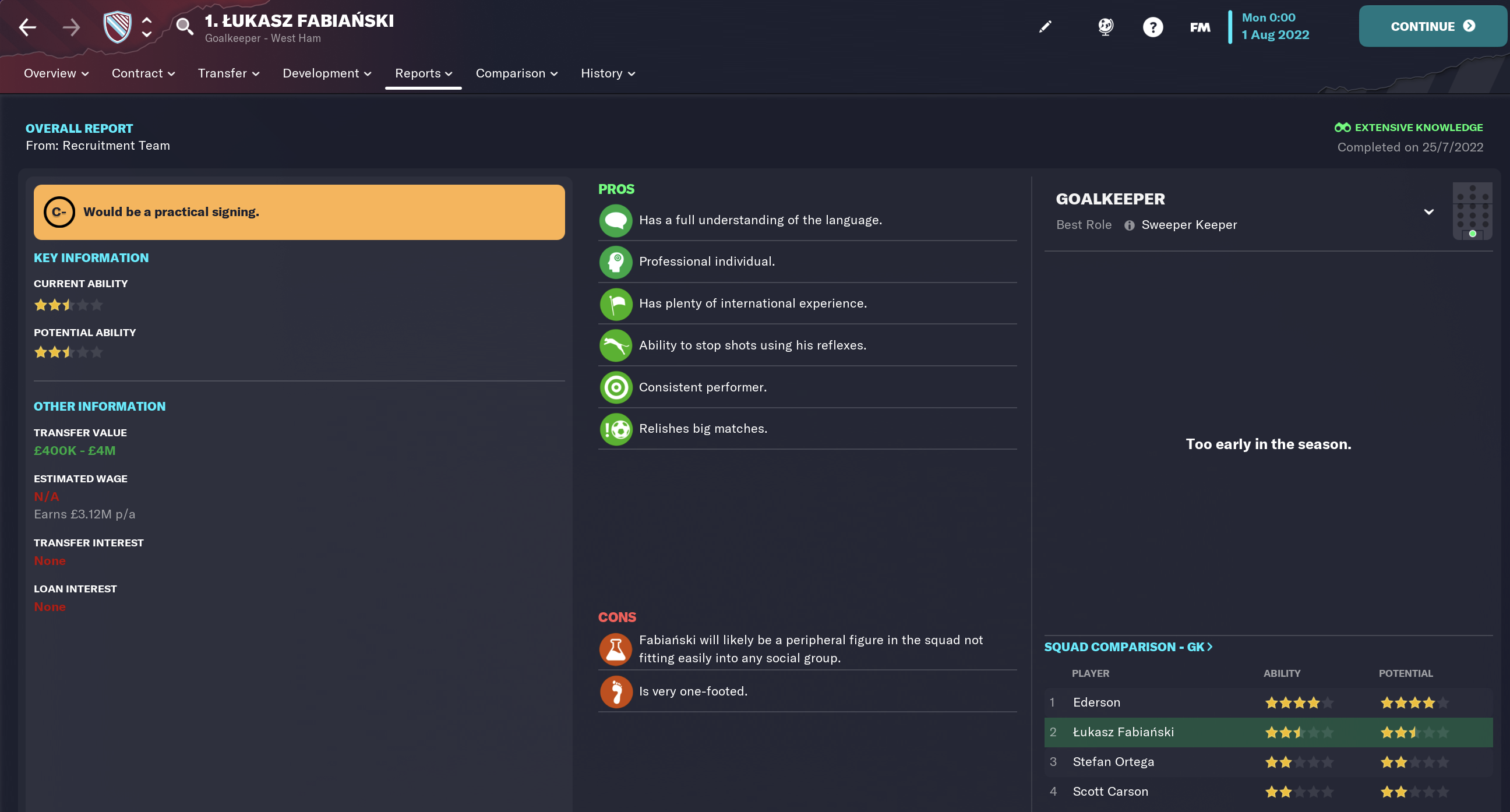Click the Current Ability star rating

[x=68, y=305]
